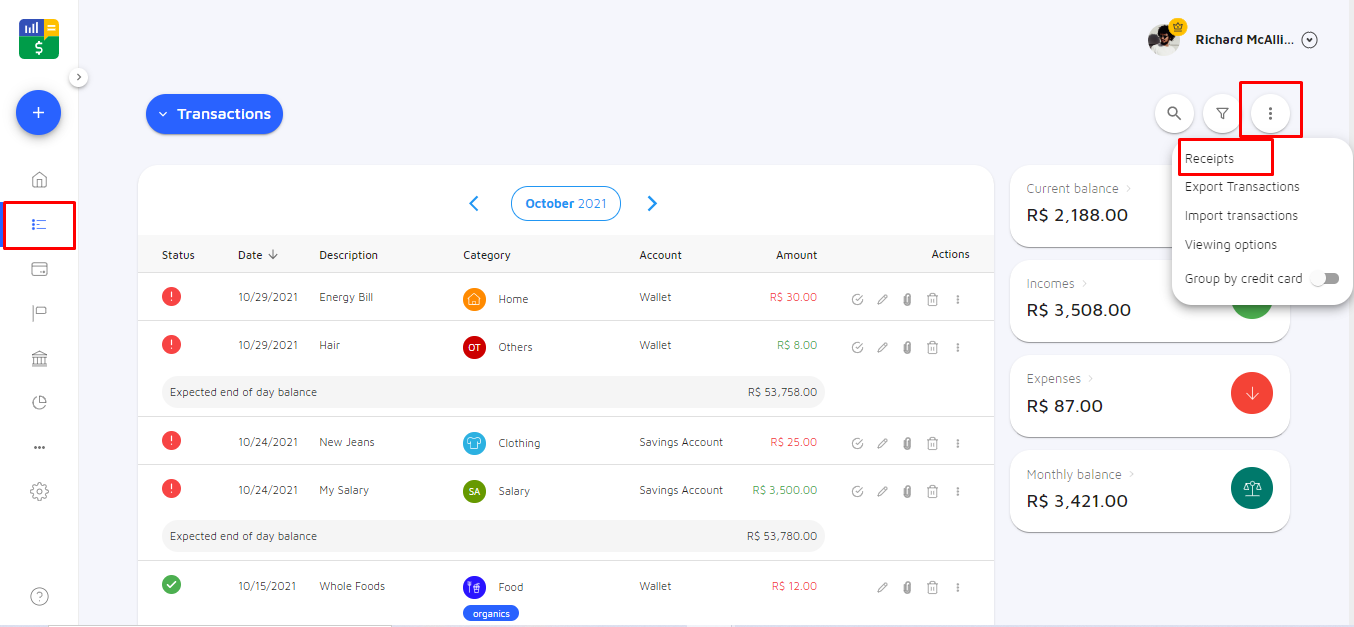
Task: Open the Transactions dropdown button
Action: (x=214, y=114)
